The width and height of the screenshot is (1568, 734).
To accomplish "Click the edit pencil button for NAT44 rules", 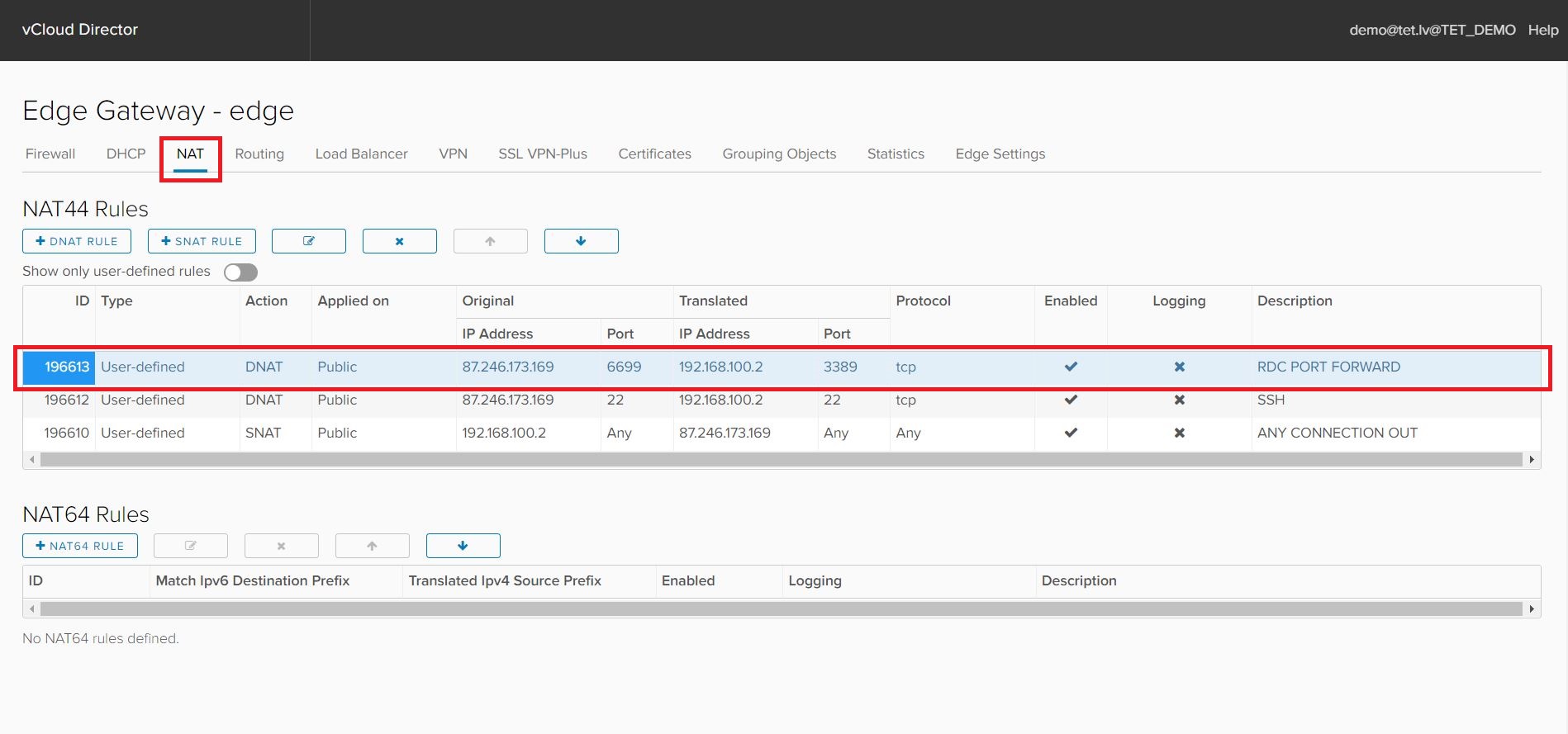I will coord(309,241).
